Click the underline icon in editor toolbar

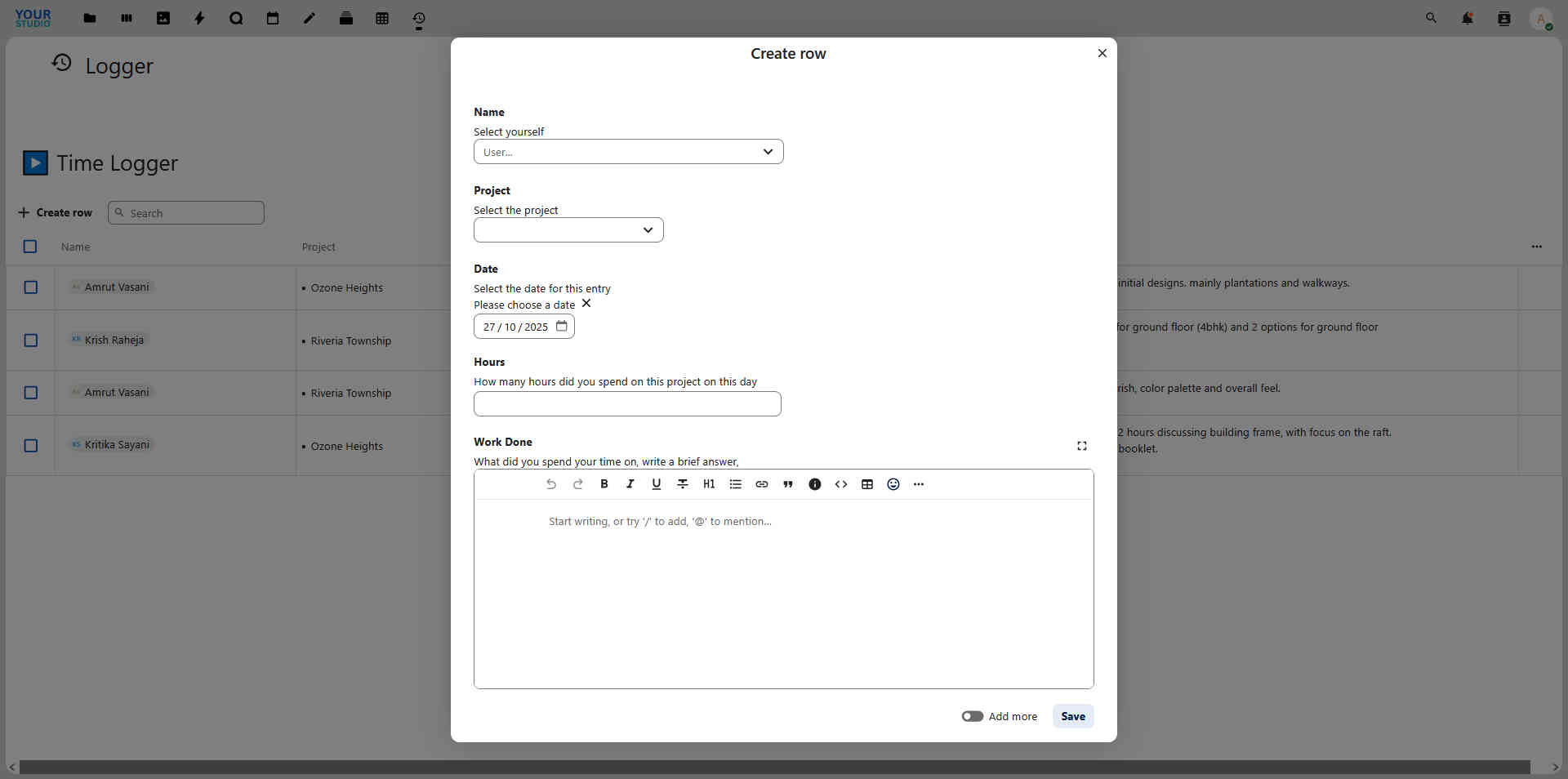(x=656, y=484)
